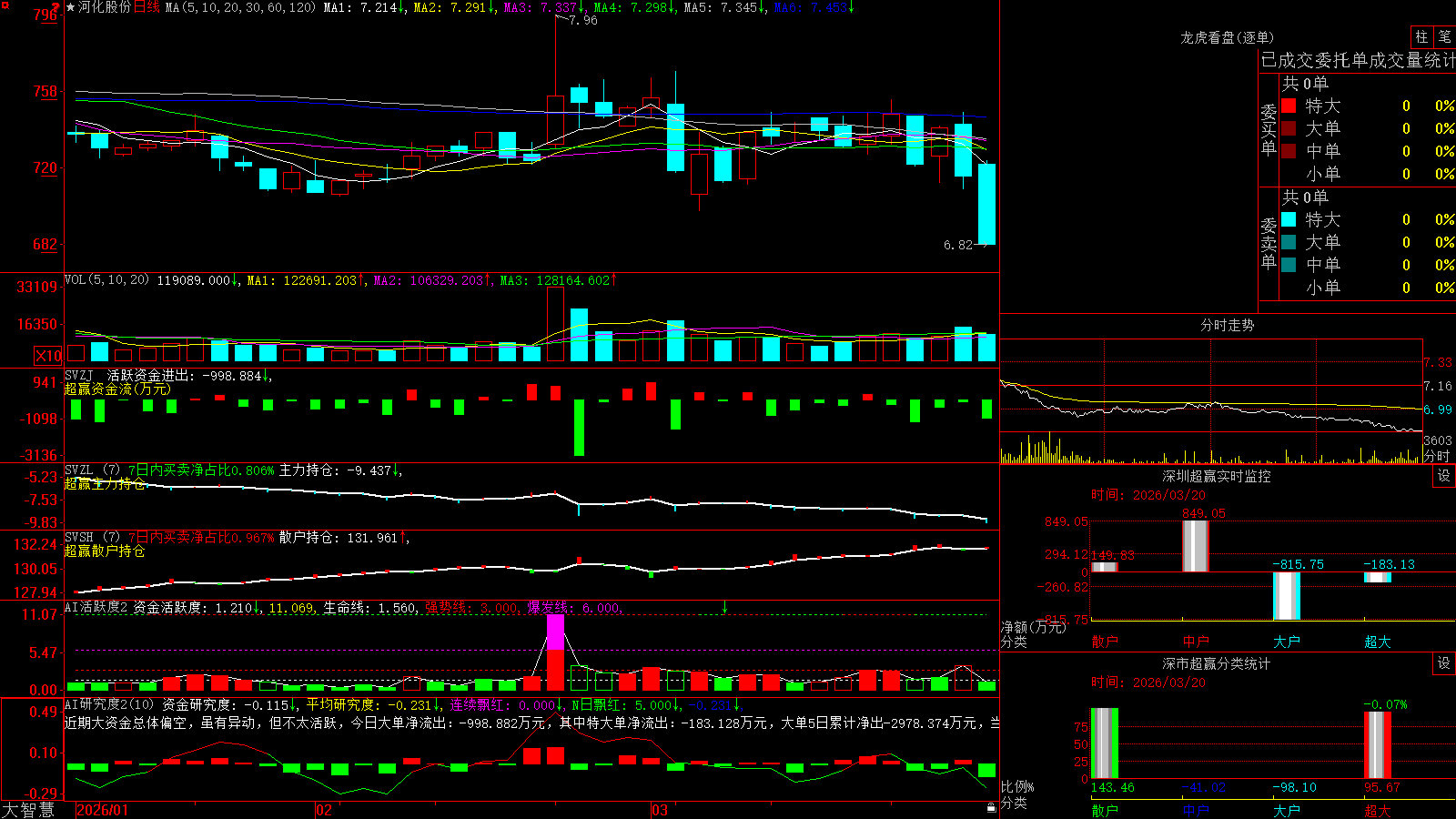Click MA2: 7.291 value in the header
Image resolution: width=1456 pixels, height=819 pixels.
(x=454, y=7)
